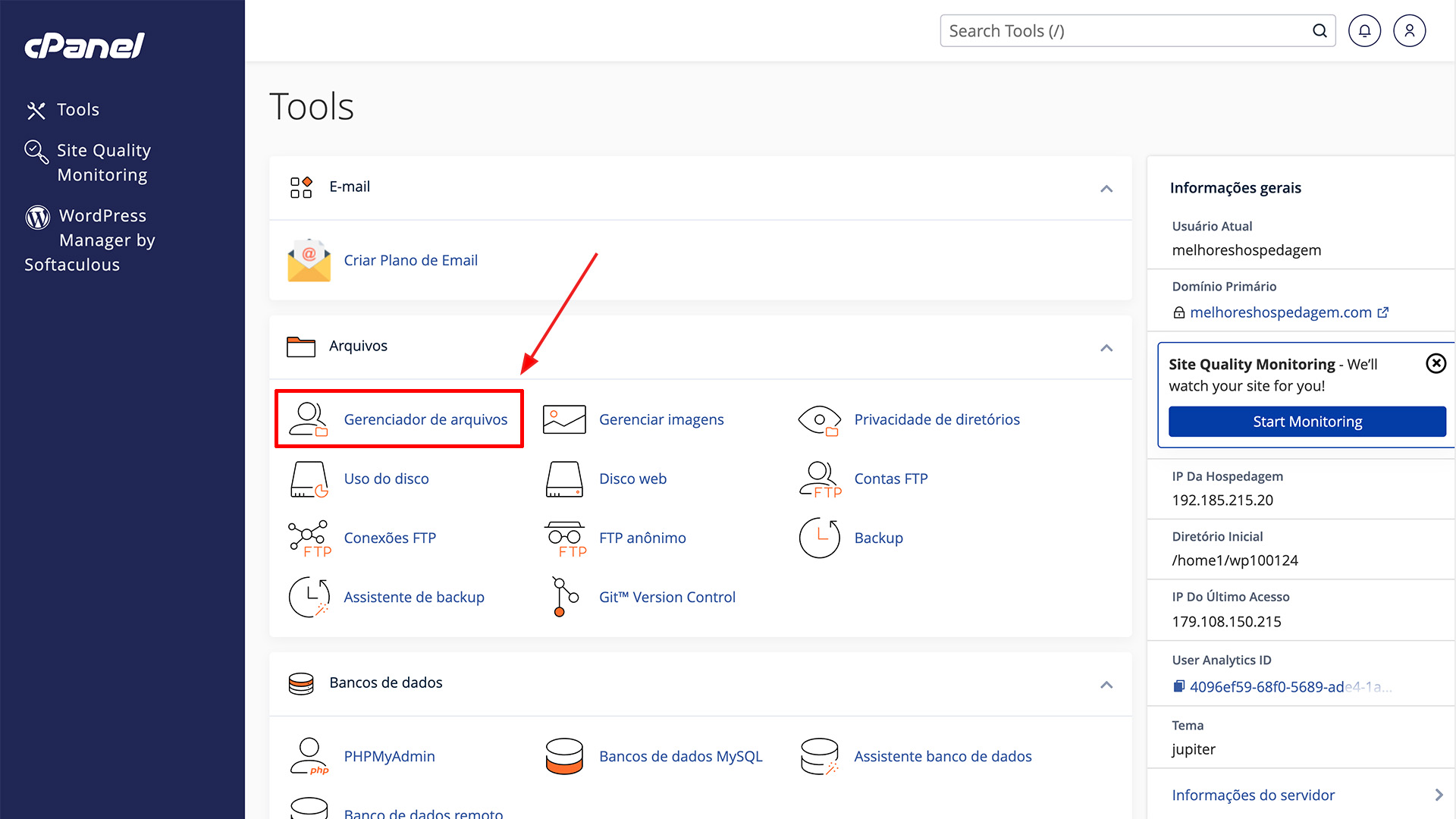Screen dimensions: 1456x819
Task: Click the Gerenciador de arquivos icon
Action: pos(309,419)
